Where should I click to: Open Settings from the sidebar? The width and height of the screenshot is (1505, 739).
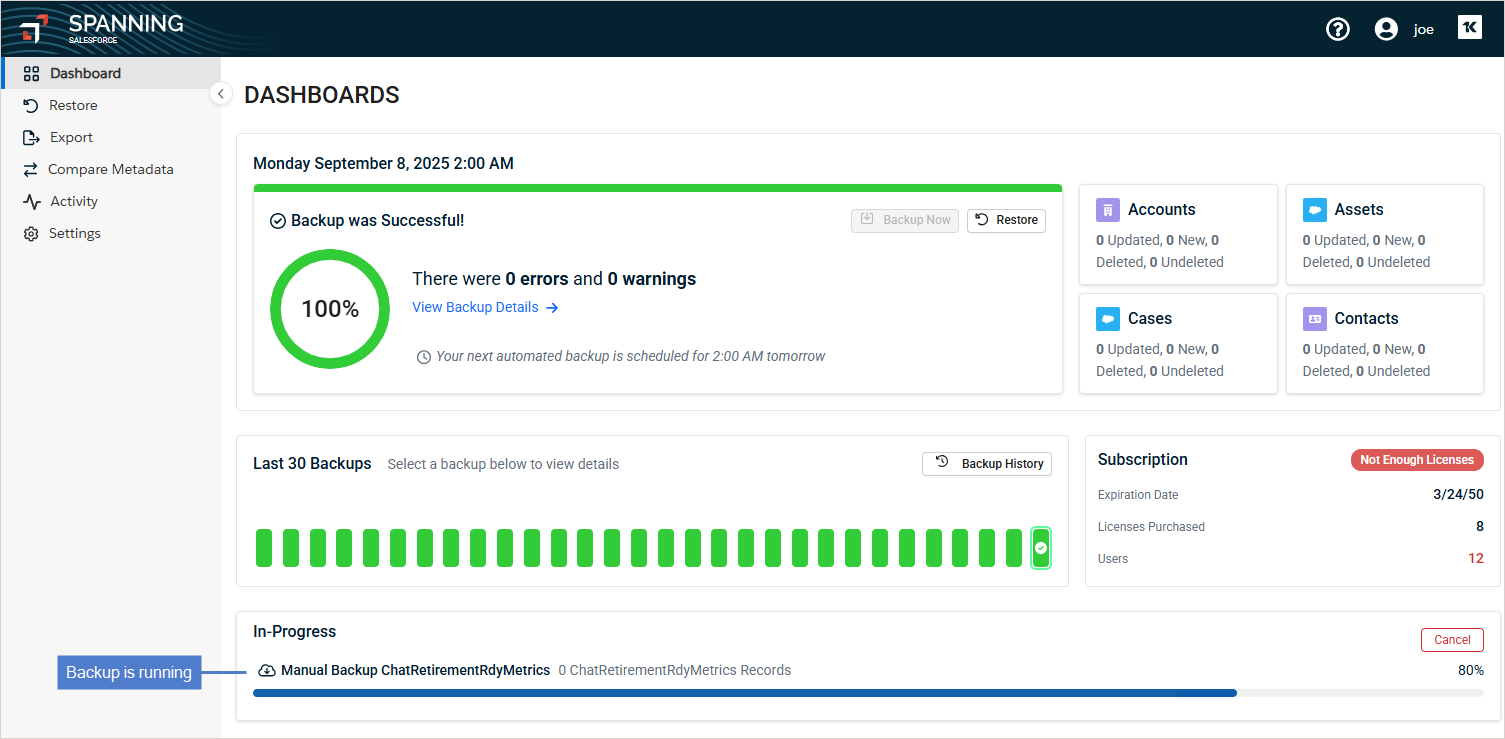click(x=75, y=233)
